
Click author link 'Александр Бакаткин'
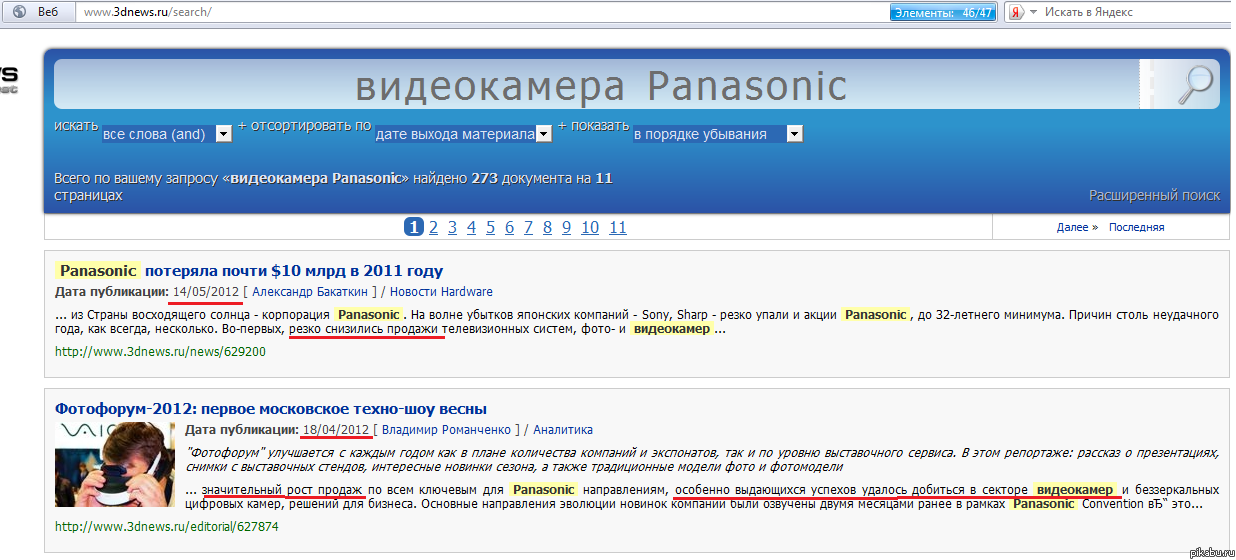tap(310, 292)
